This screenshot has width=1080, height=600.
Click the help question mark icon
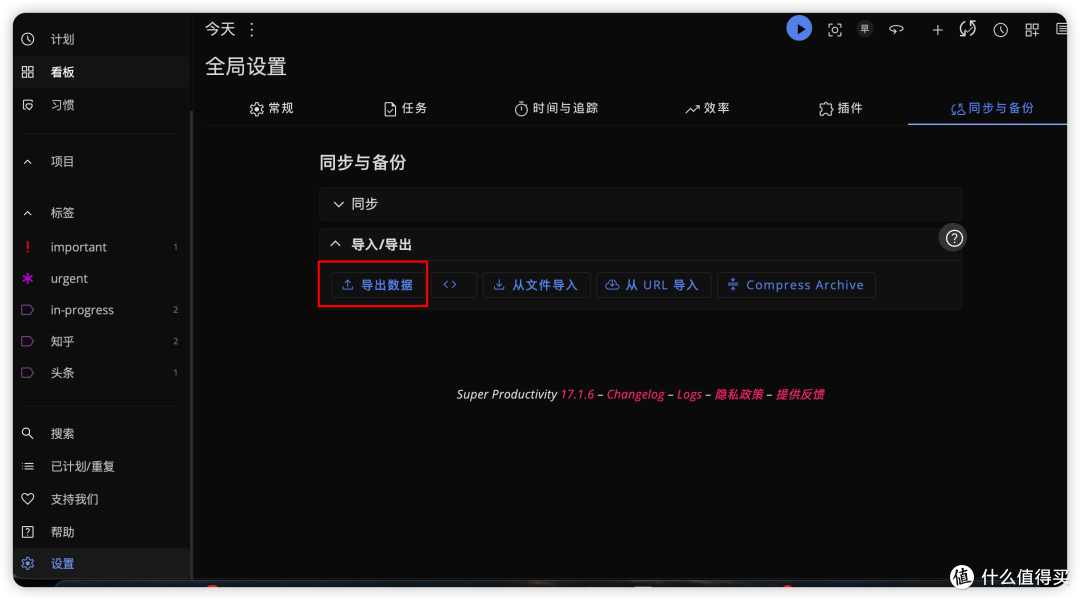[x=953, y=238]
